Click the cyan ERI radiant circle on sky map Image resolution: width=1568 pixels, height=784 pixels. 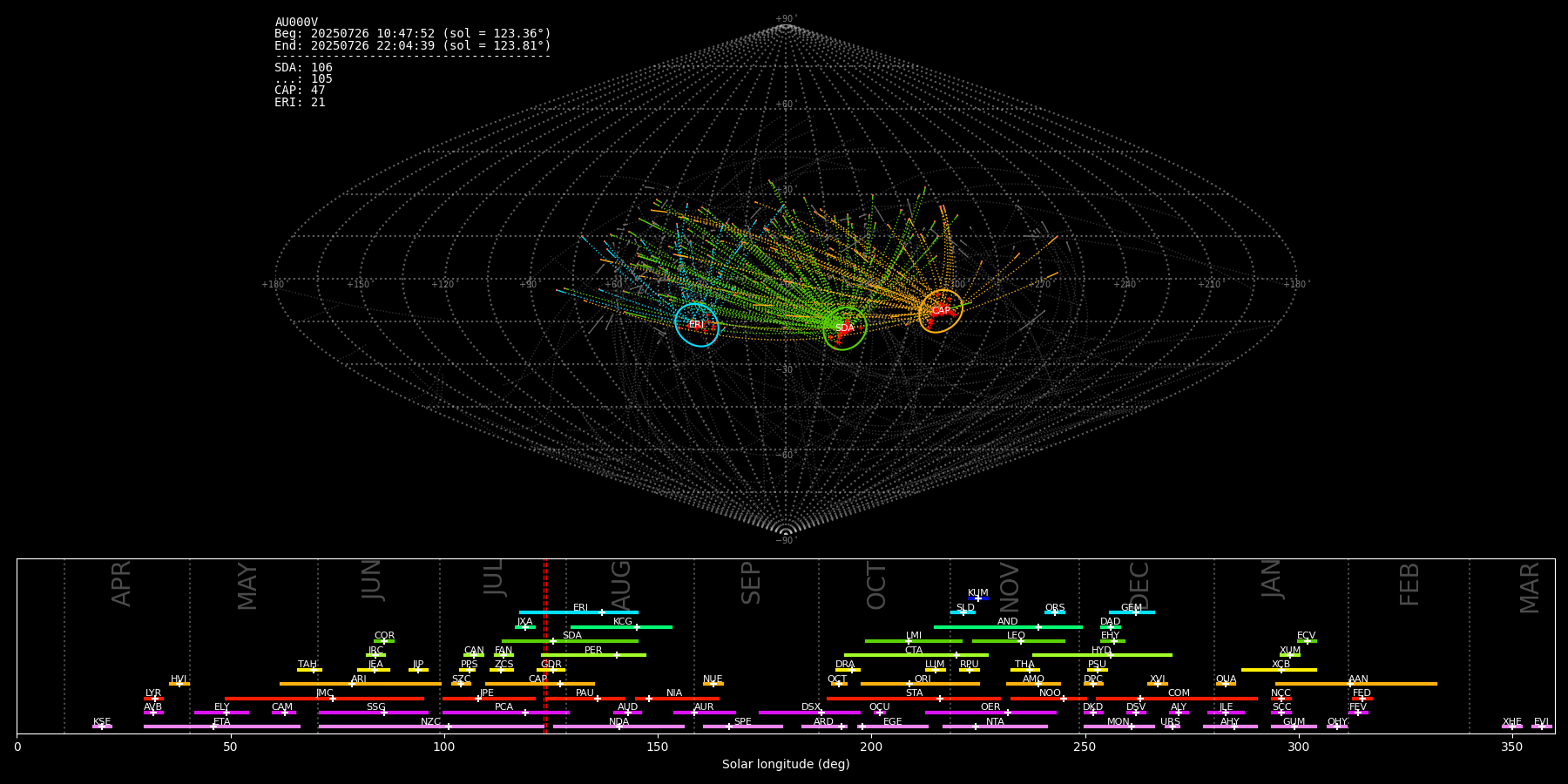point(697,325)
